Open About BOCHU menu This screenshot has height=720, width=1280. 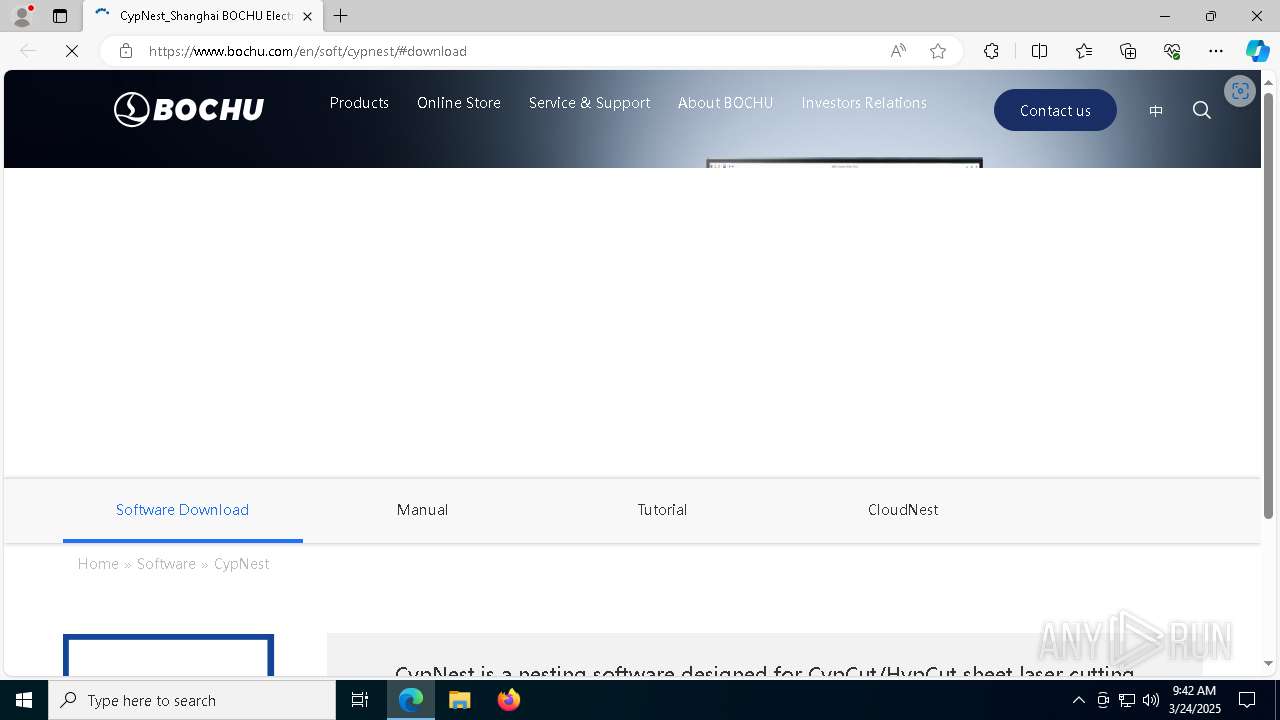[725, 103]
